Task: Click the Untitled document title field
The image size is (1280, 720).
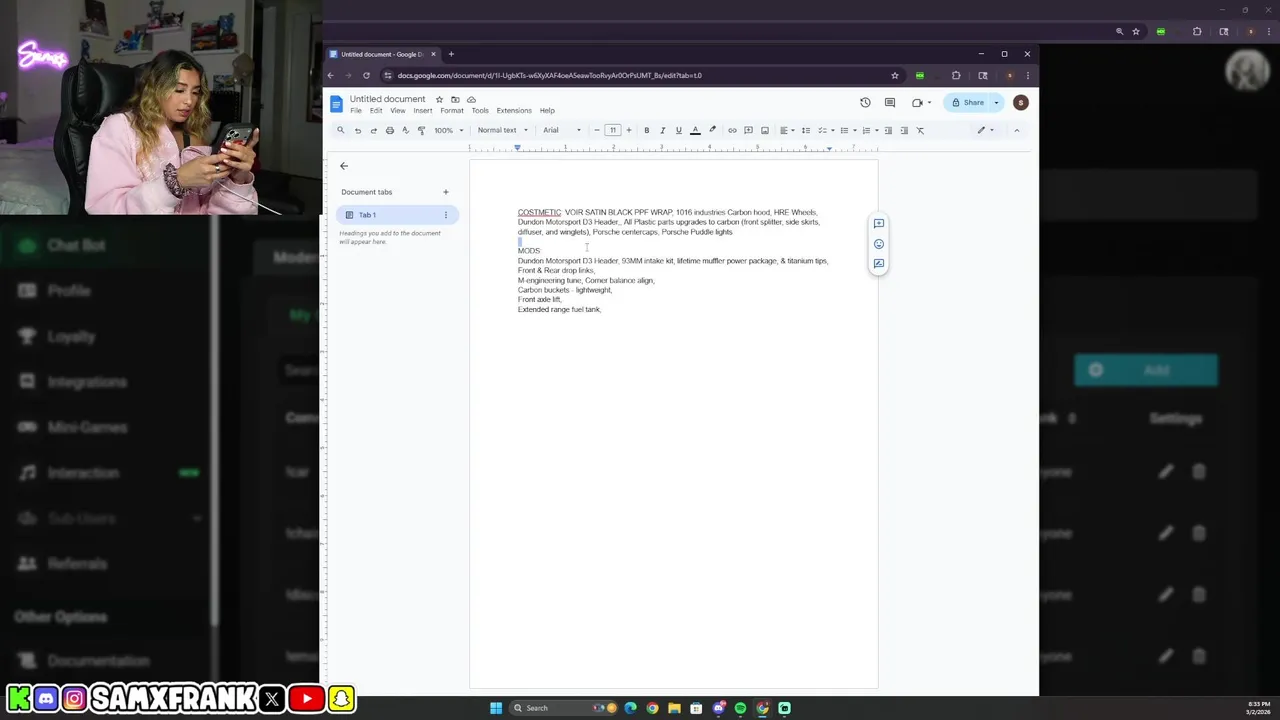Action: pyautogui.click(x=387, y=99)
